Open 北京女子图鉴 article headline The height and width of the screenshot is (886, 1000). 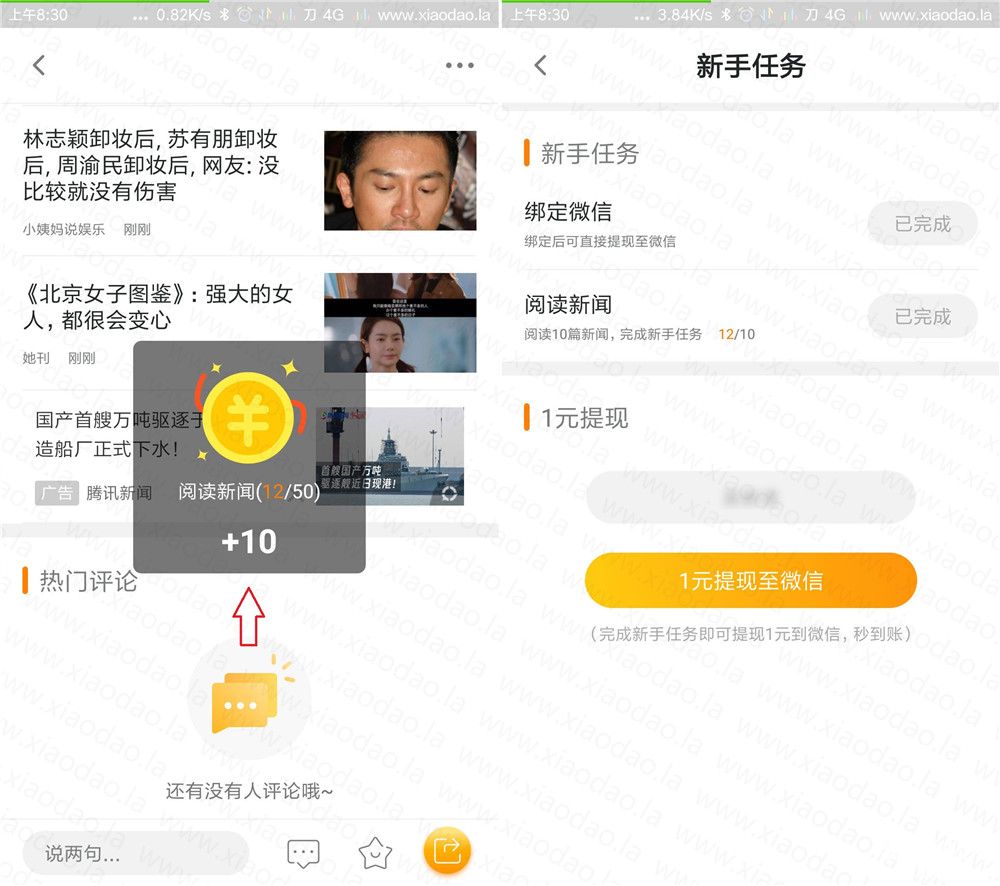158,307
